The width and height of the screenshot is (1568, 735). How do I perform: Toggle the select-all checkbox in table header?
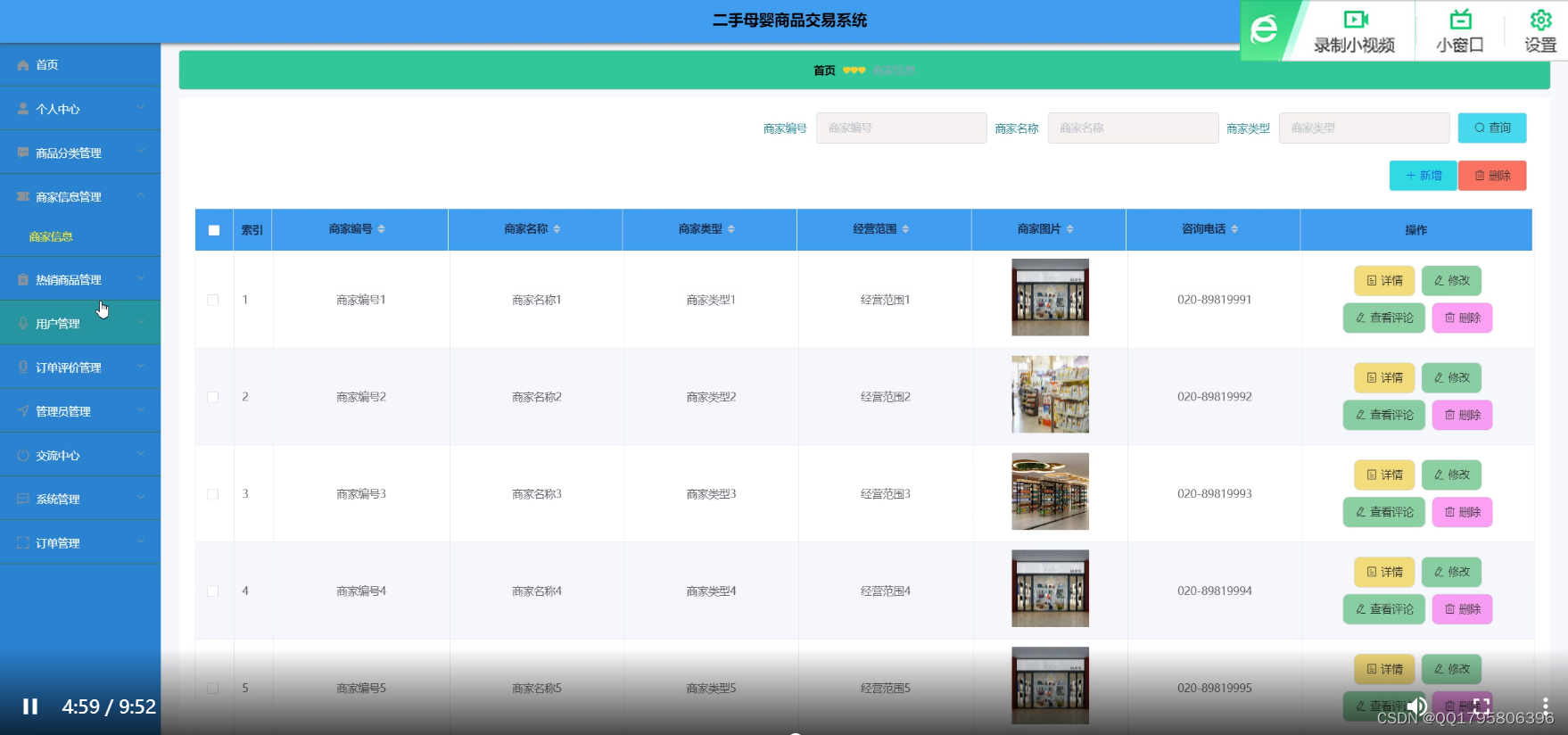(214, 230)
